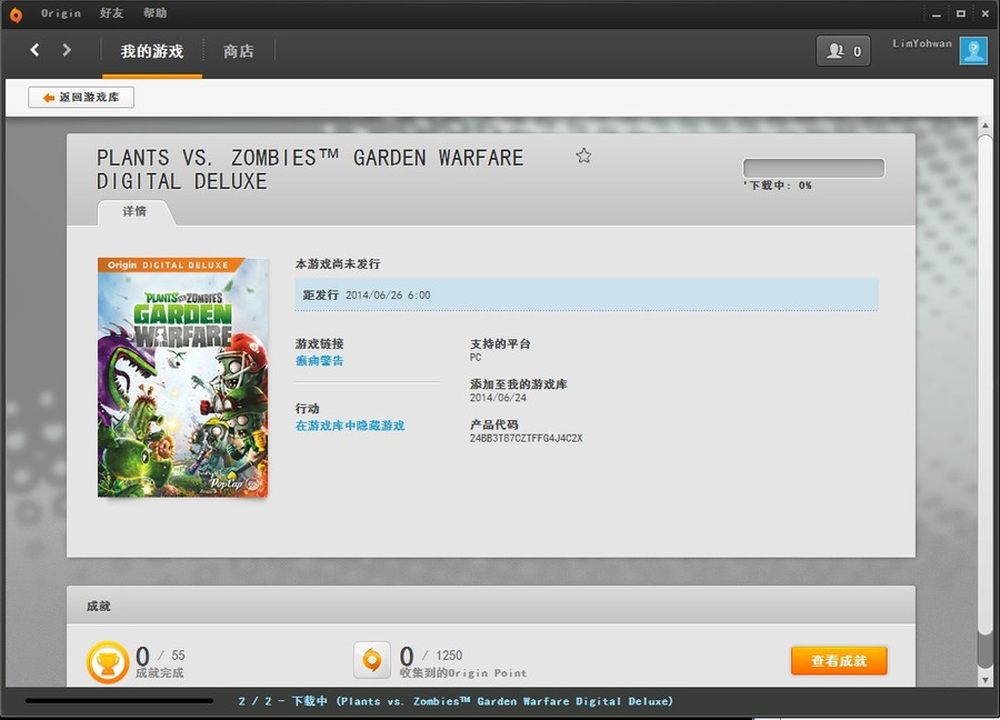Open the Origin menu
1000x720 pixels.
[x=61, y=14]
